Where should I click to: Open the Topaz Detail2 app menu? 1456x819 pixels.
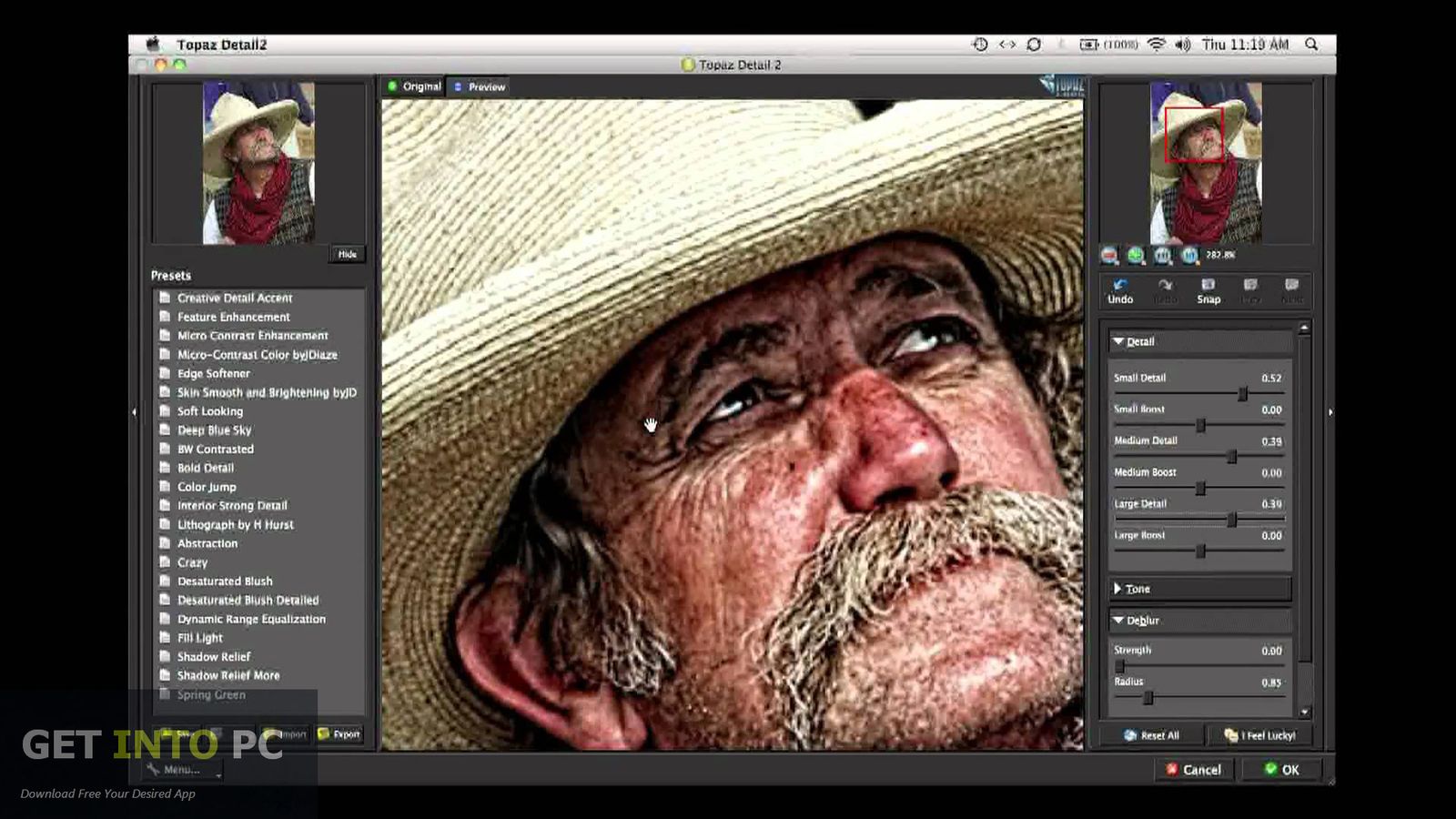(x=221, y=45)
